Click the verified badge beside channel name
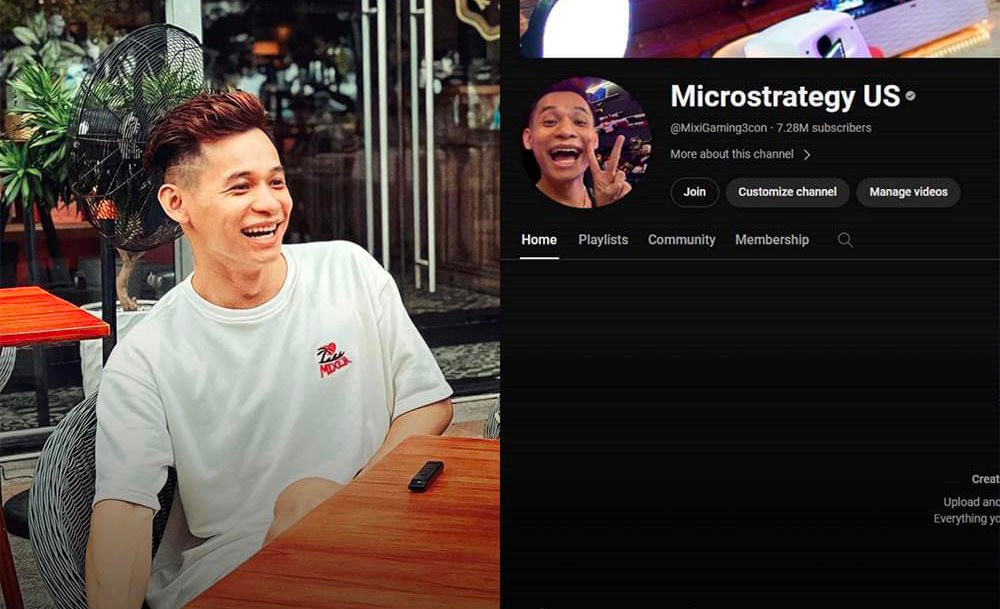 (x=910, y=97)
